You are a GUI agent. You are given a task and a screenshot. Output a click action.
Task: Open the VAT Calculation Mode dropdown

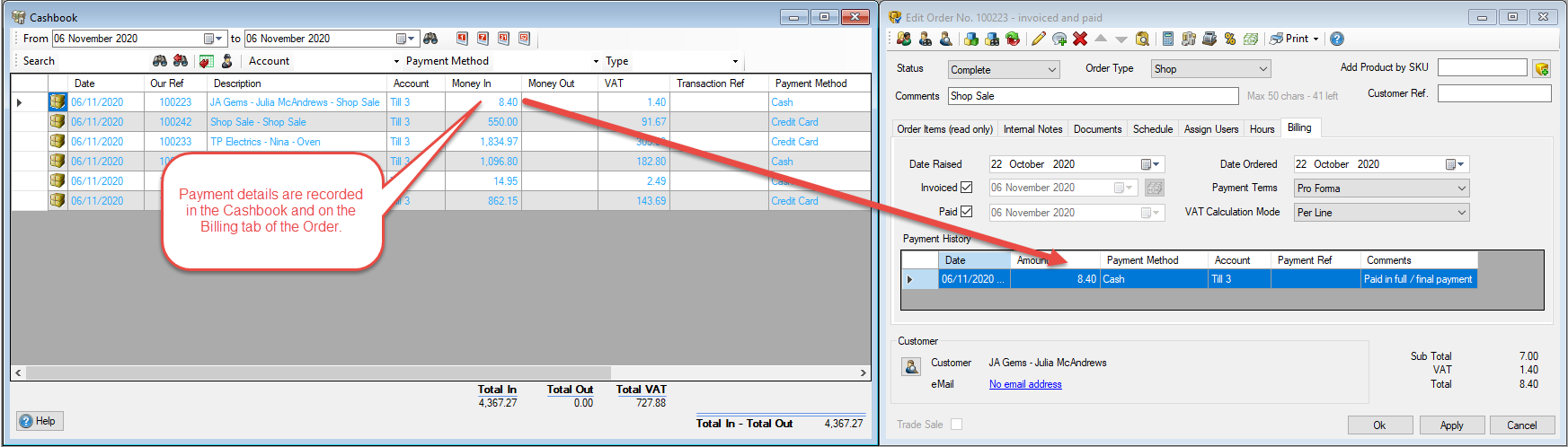click(x=1381, y=213)
